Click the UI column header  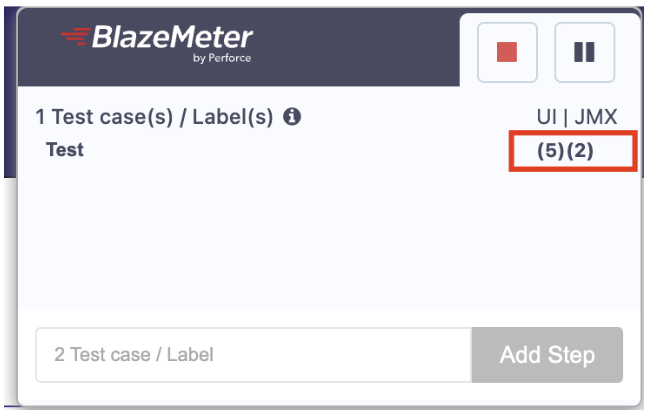click(x=547, y=117)
